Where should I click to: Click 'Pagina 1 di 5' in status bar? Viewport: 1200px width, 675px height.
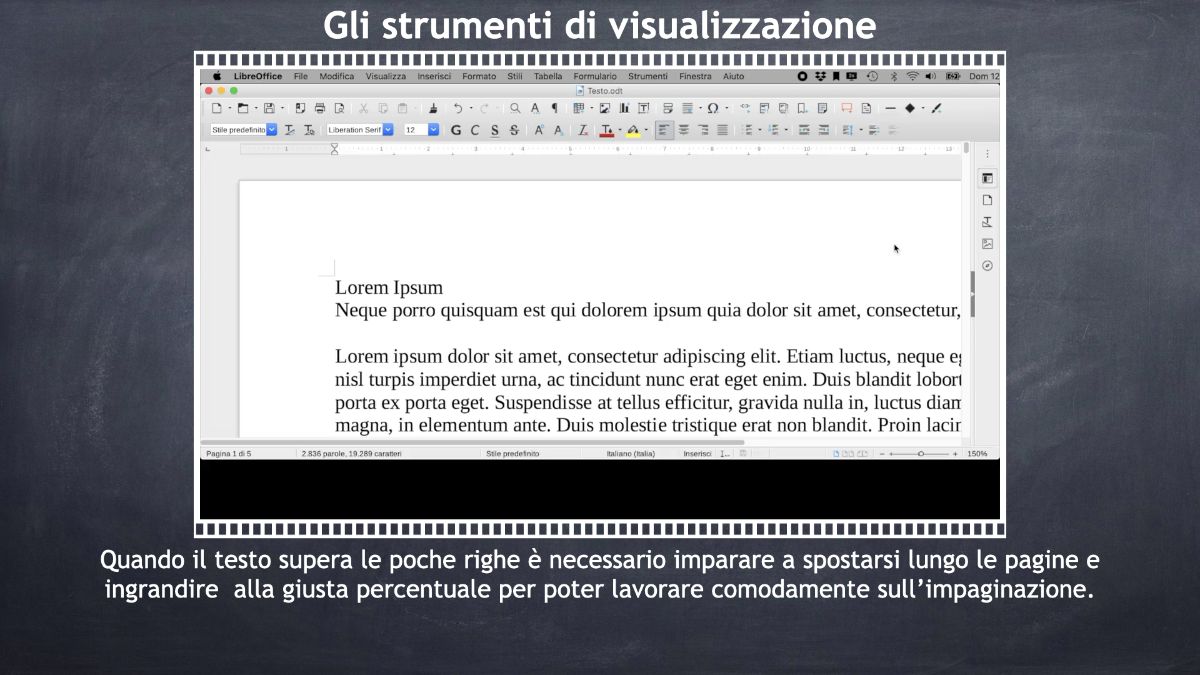click(229, 454)
